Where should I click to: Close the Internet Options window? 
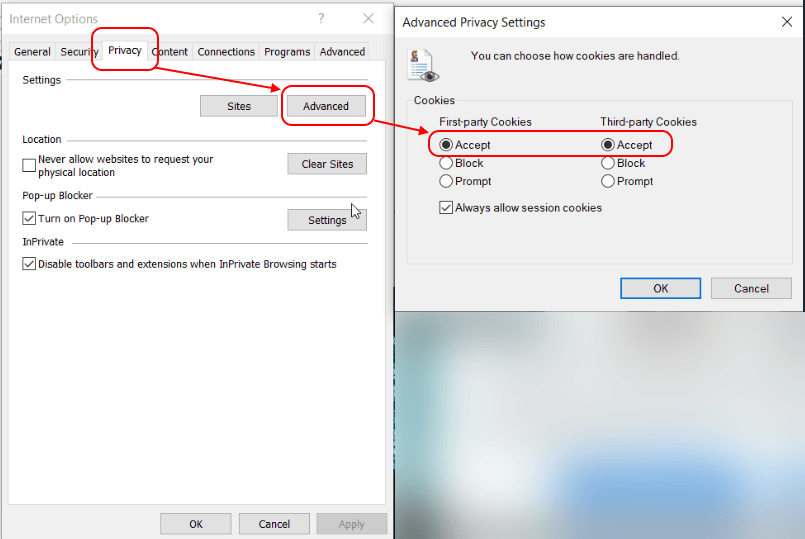[x=368, y=19]
